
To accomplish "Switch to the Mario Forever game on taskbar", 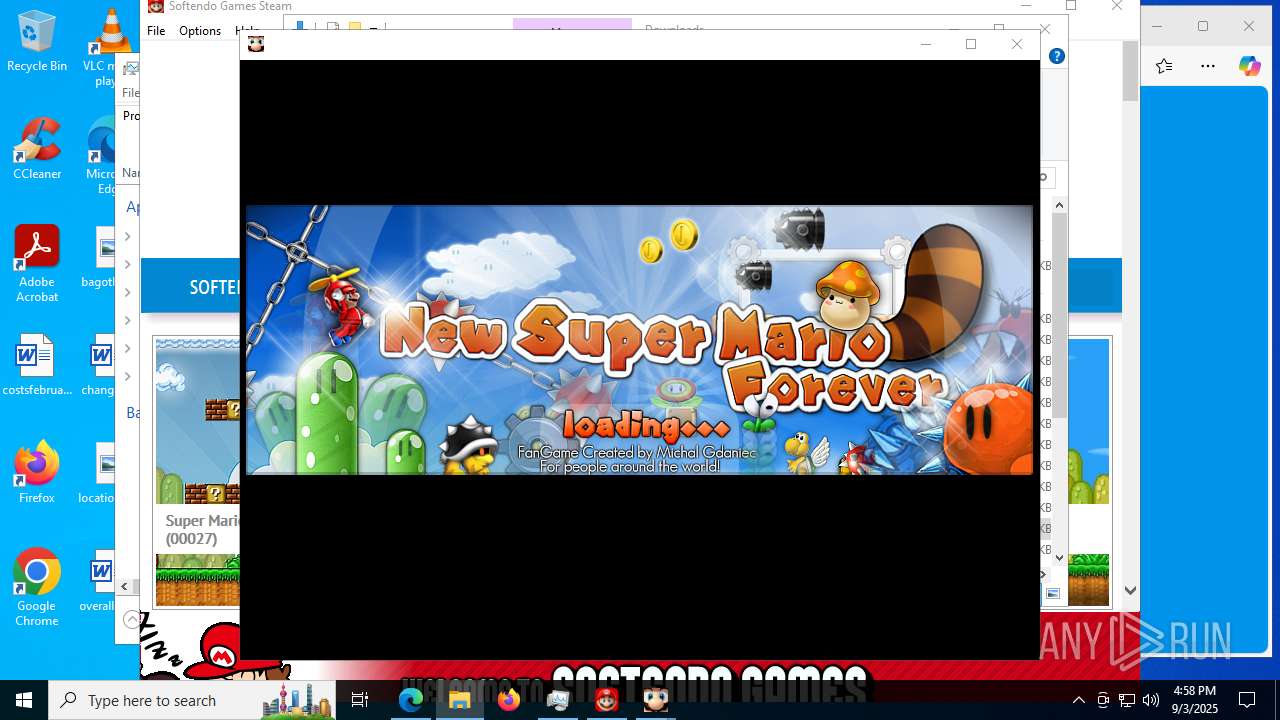I will pos(656,700).
